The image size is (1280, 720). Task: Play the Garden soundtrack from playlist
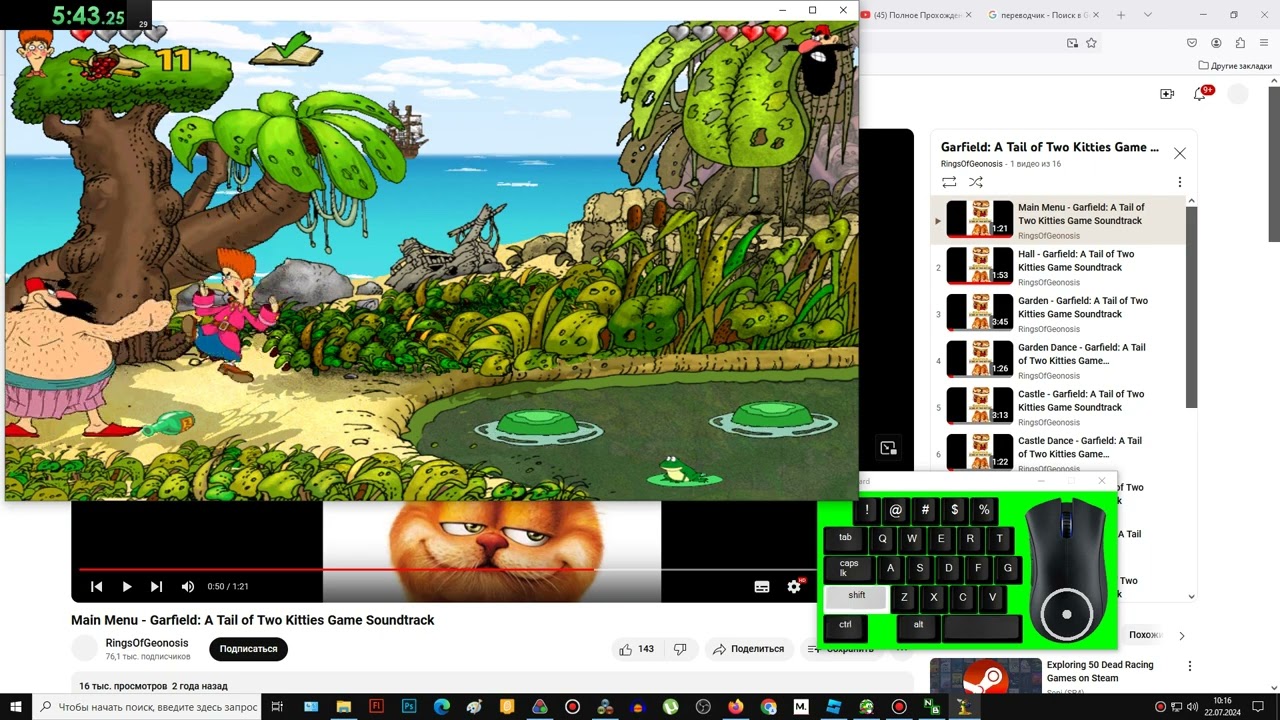(1058, 313)
